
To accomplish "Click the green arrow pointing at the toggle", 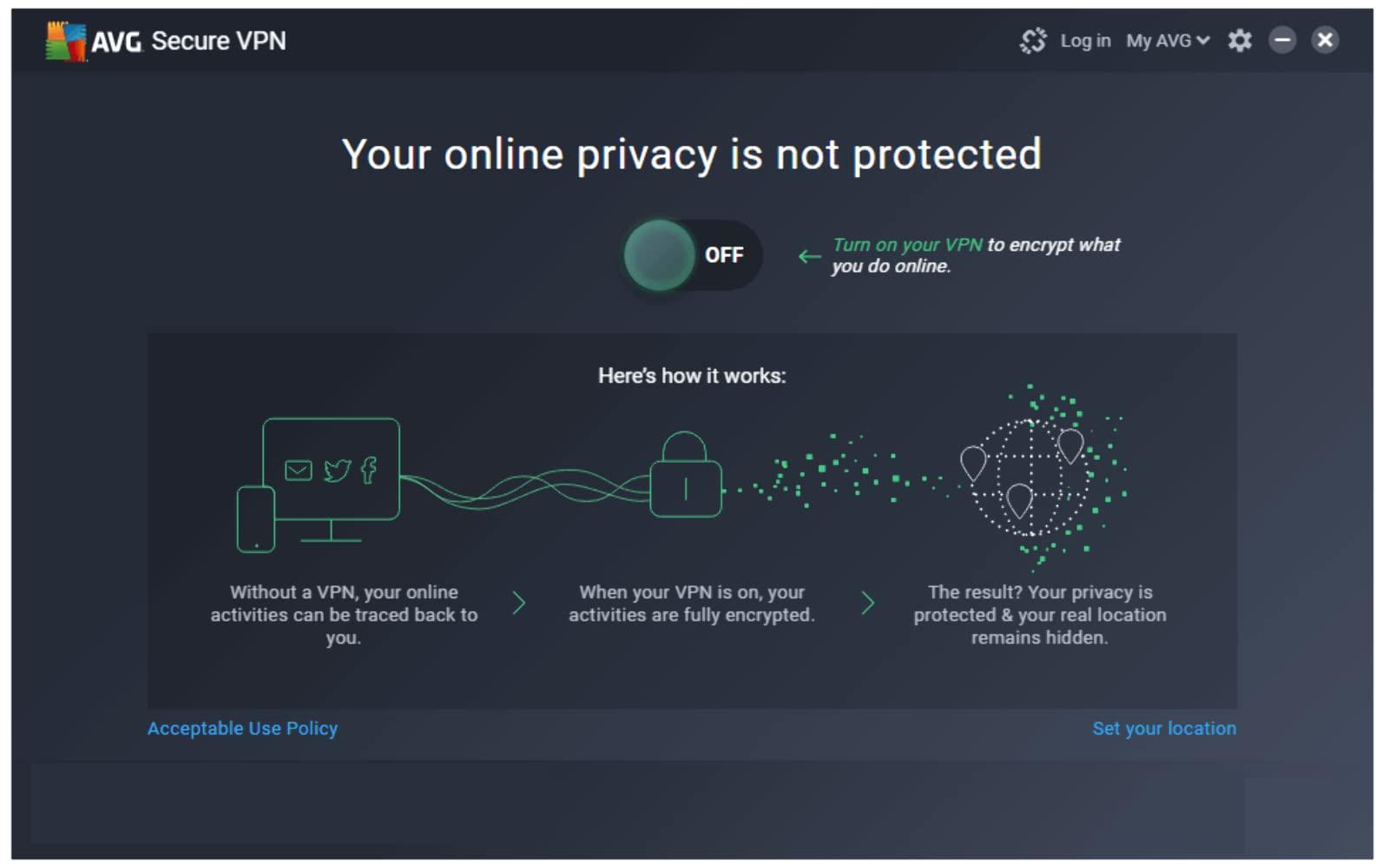I will click(x=807, y=254).
